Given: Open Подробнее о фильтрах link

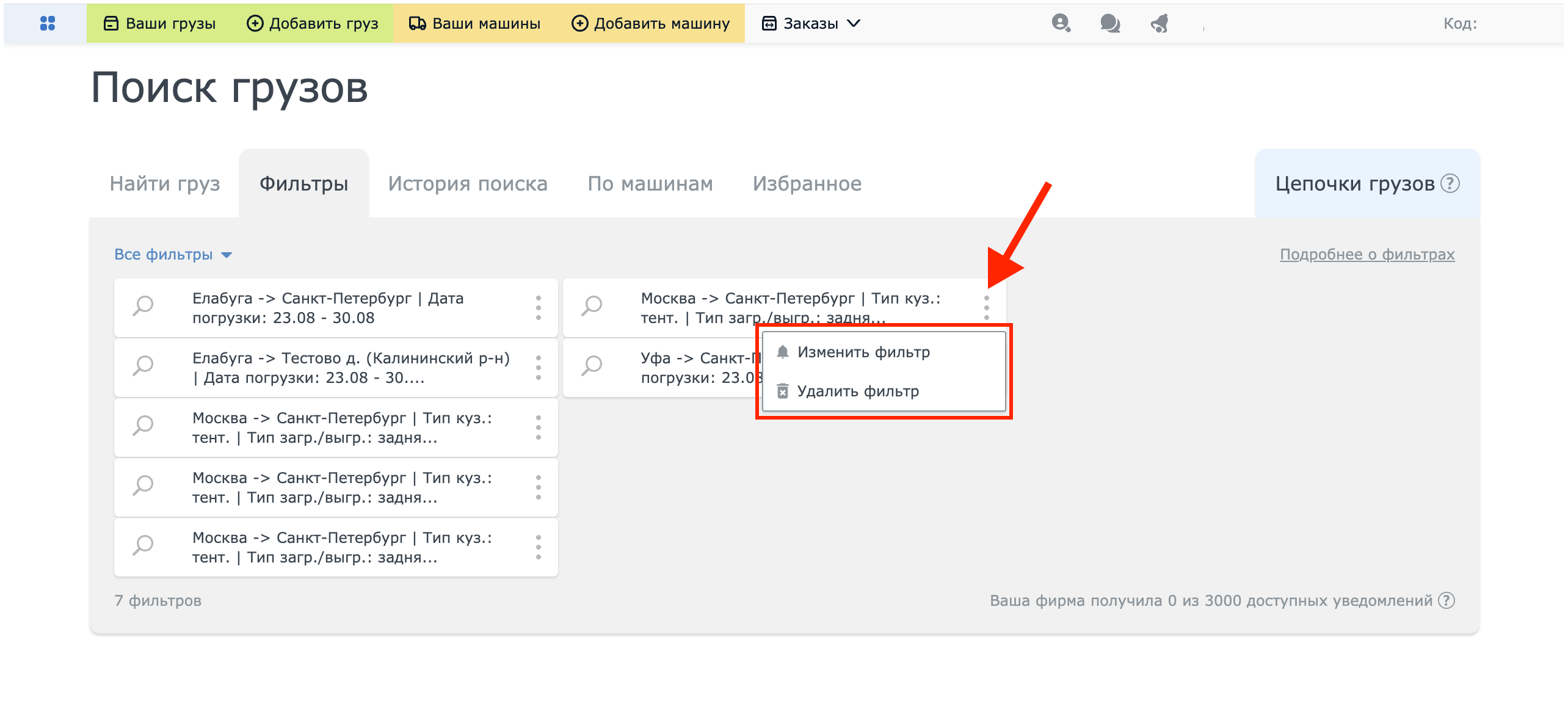Looking at the screenshot, I should click(x=1367, y=254).
